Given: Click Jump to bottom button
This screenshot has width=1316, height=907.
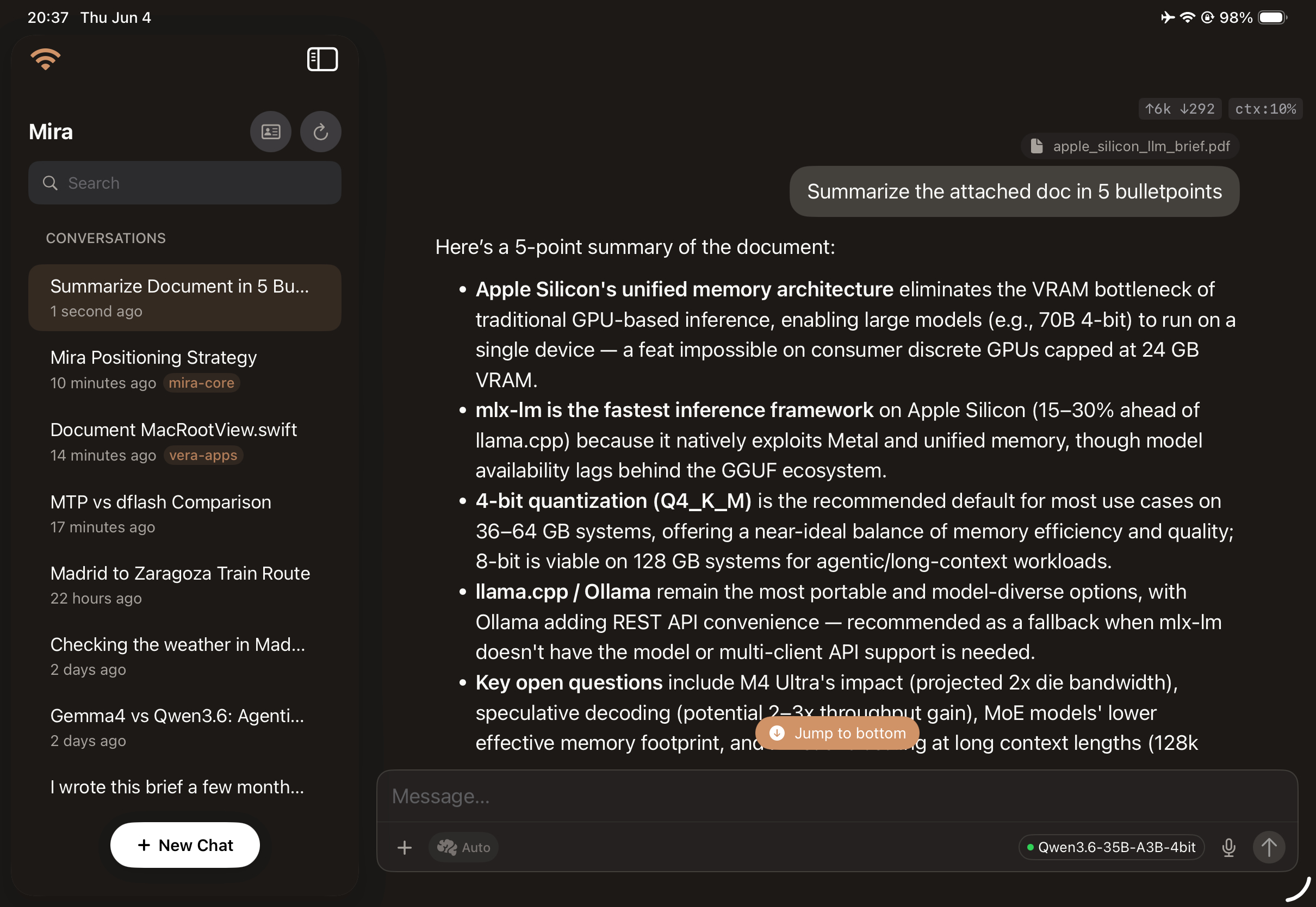Looking at the screenshot, I should tap(837, 733).
